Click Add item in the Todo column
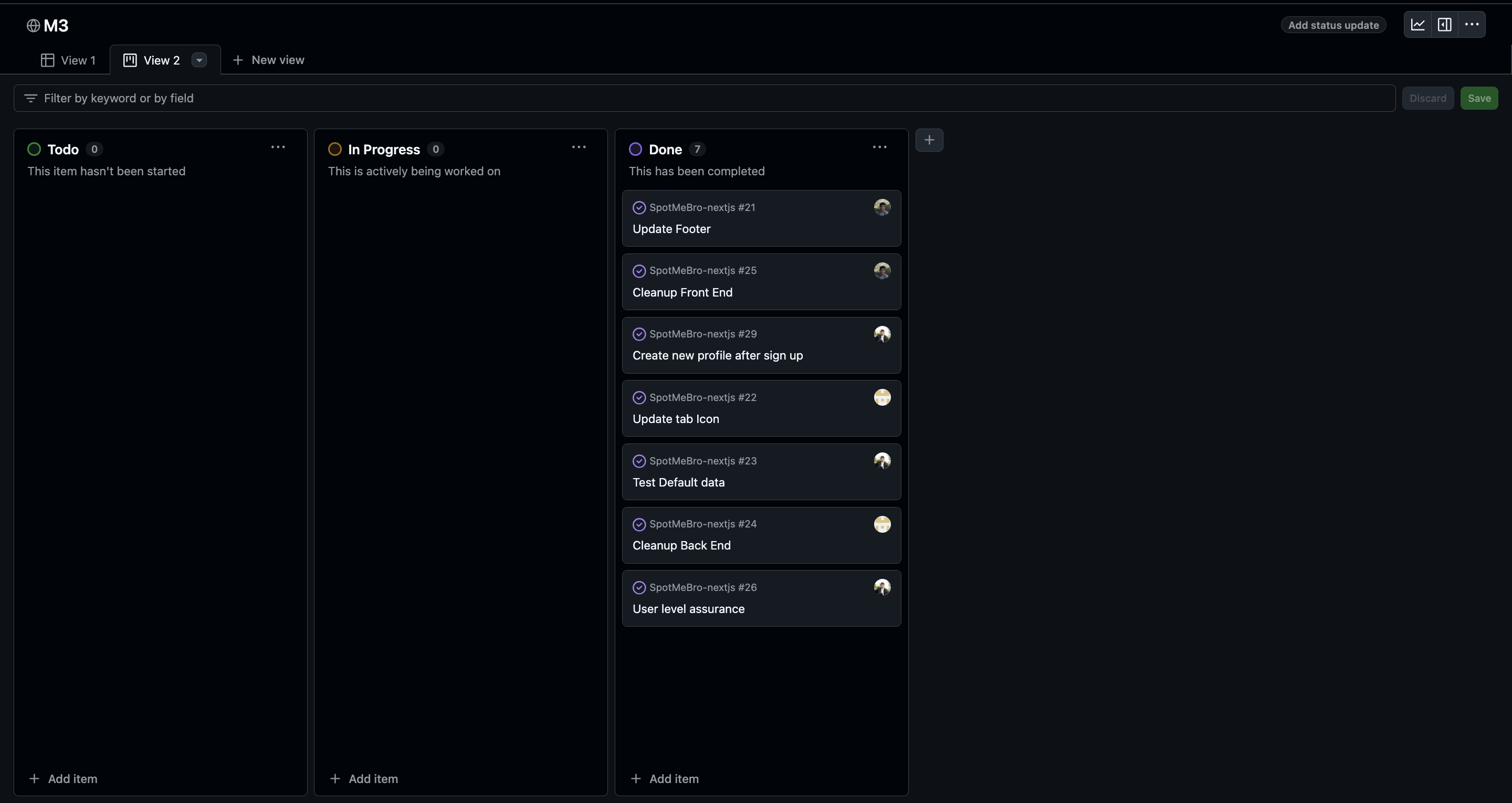Image resolution: width=1512 pixels, height=803 pixels. tap(64, 778)
